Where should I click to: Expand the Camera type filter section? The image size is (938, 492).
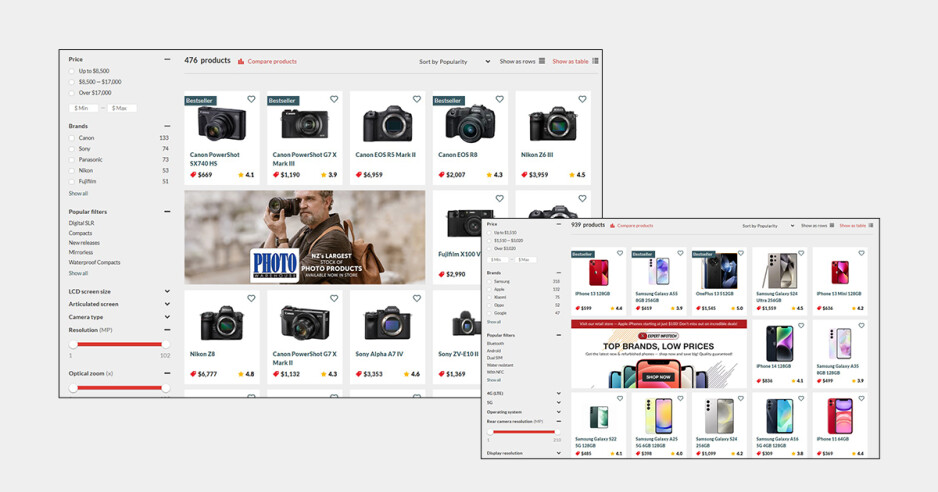point(167,317)
